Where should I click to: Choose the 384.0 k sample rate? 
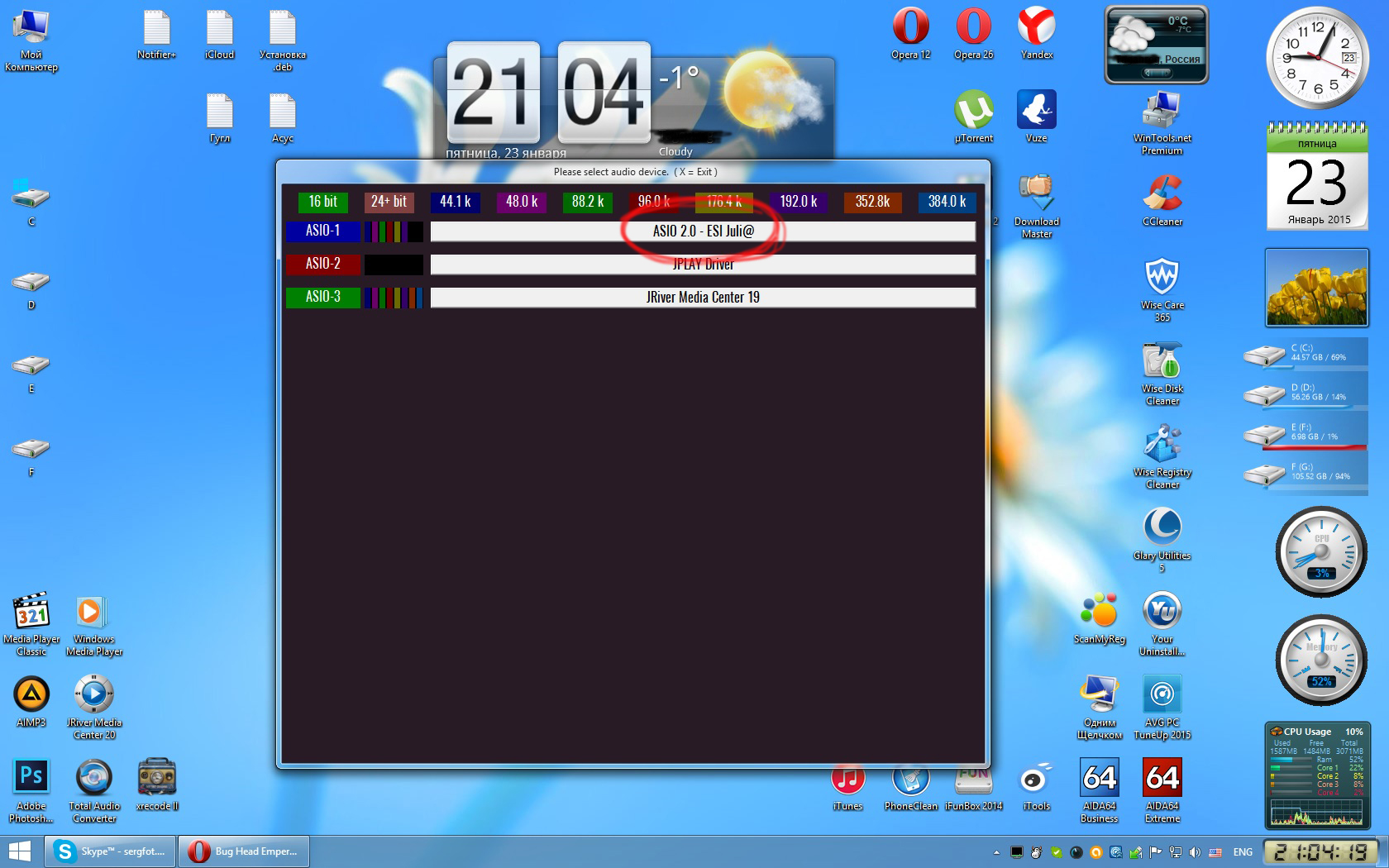(x=947, y=202)
